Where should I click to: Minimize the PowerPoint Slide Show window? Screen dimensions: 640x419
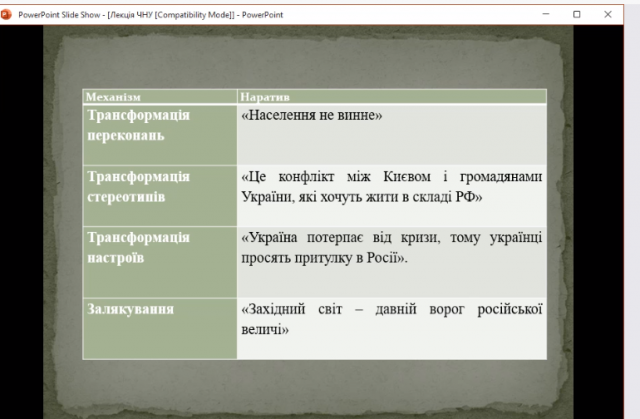point(546,14)
